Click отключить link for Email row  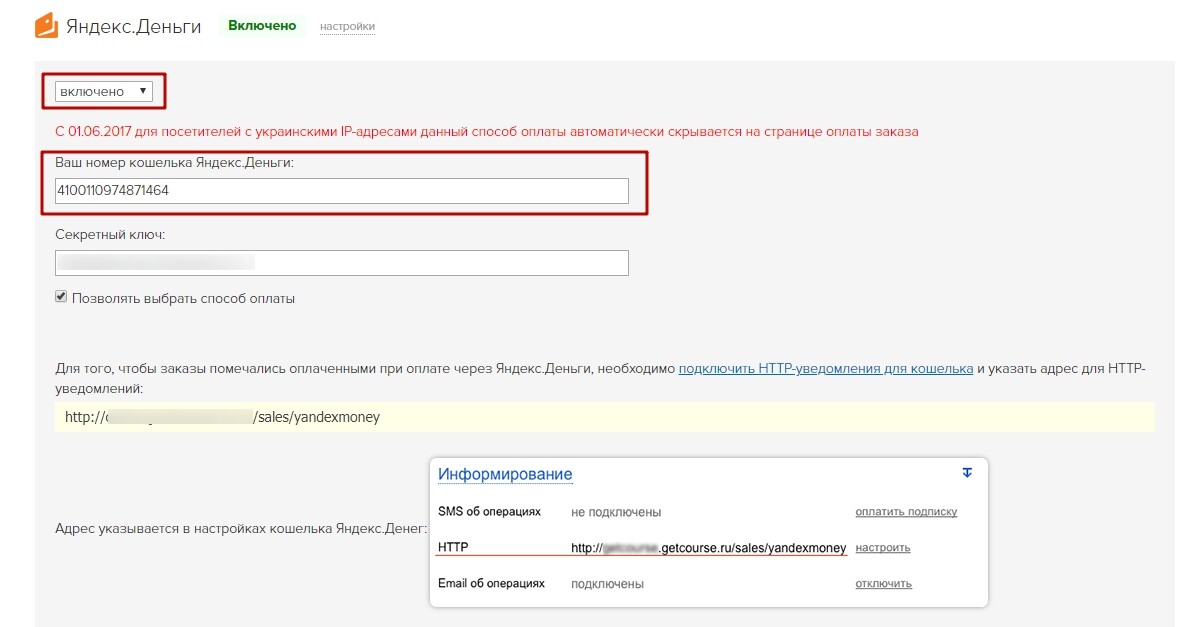tap(883, 583)
